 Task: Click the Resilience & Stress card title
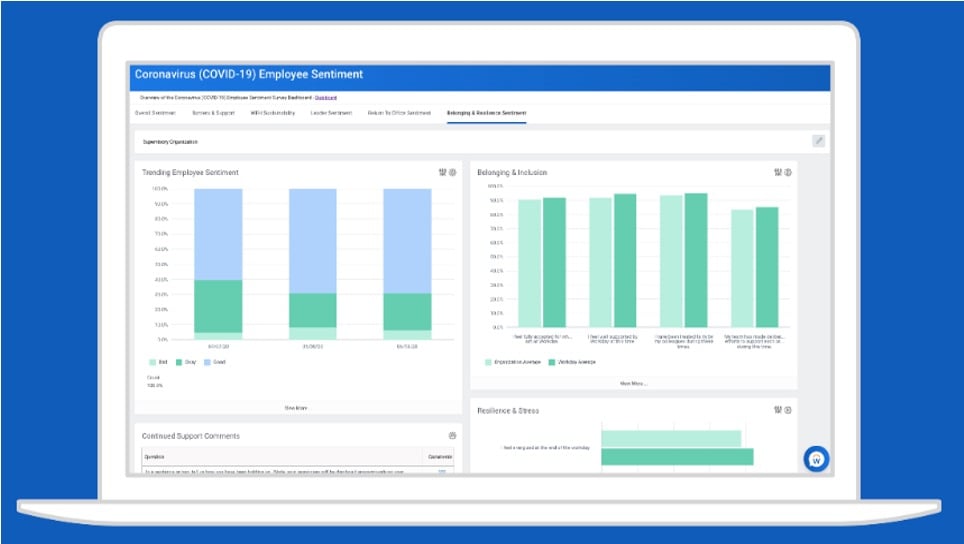[x=508, y=411]
